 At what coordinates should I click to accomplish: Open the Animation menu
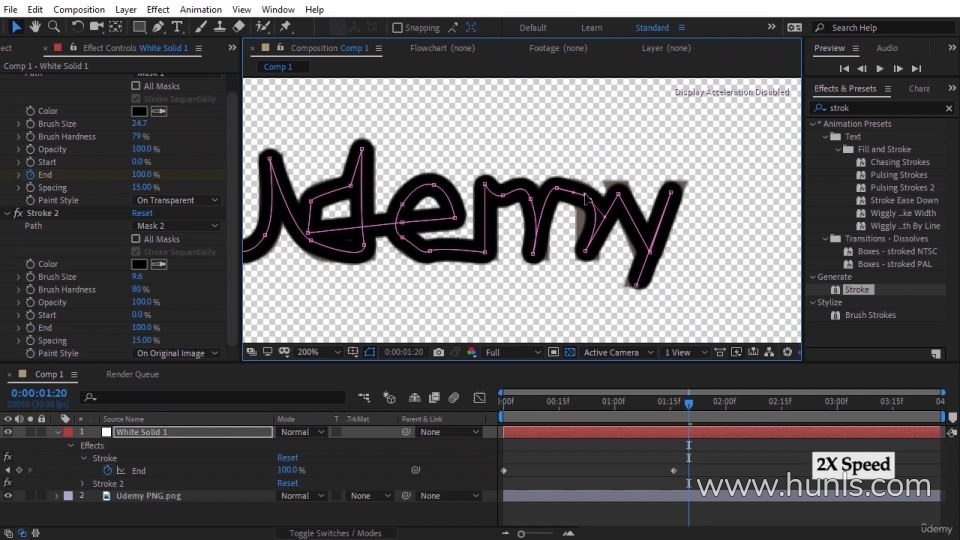point(201,9)
